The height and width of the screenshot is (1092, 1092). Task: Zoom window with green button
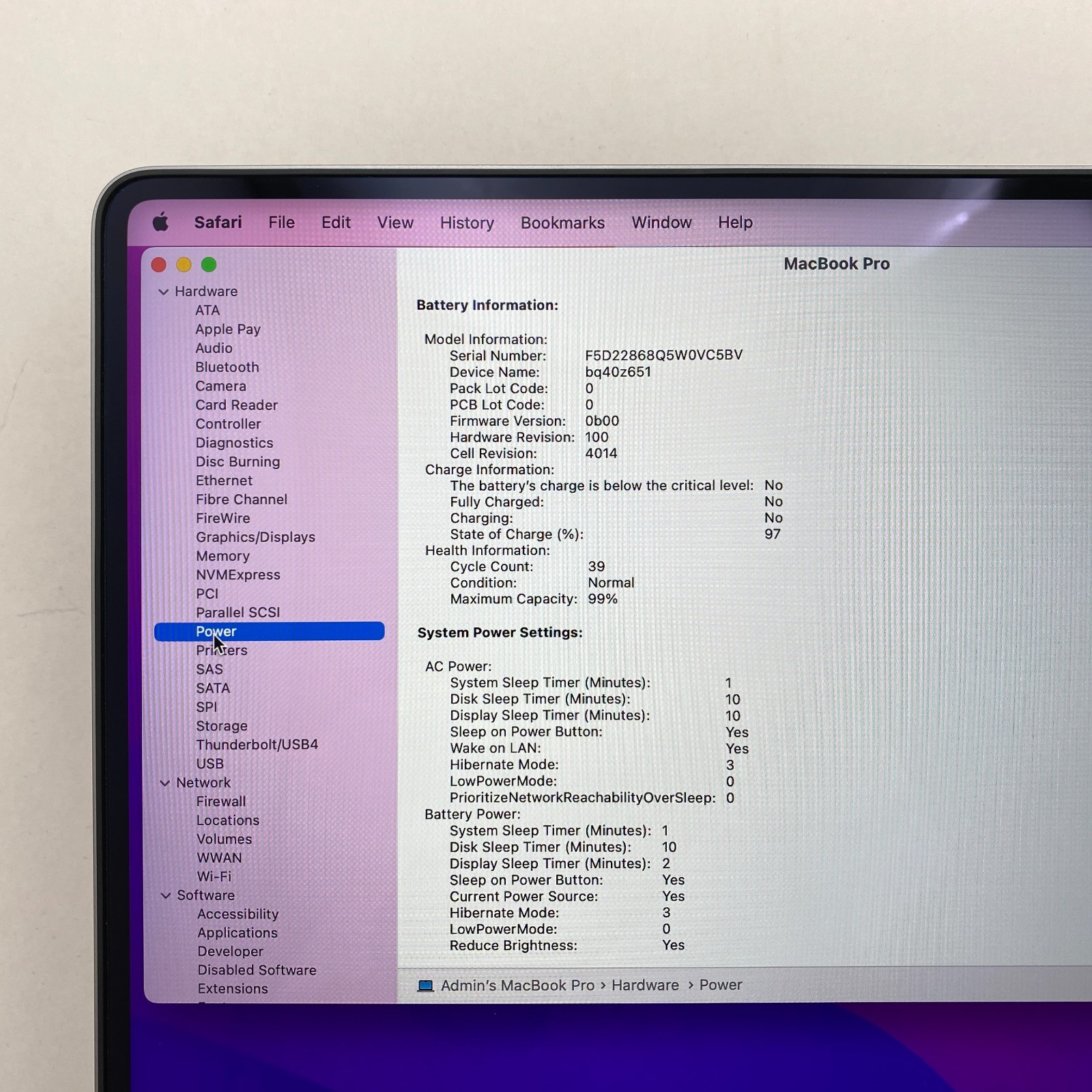point(209,265)
